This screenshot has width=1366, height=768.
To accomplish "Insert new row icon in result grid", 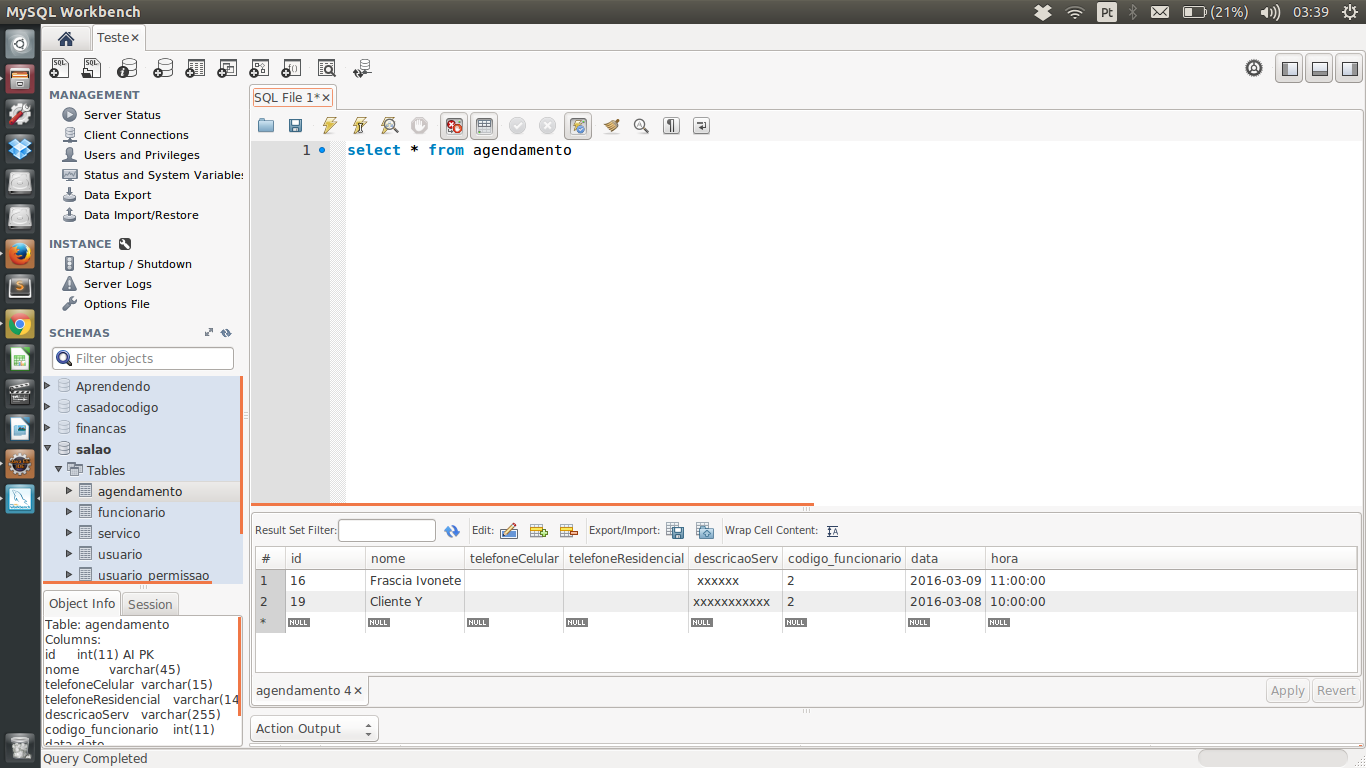I will click(538, 531).
